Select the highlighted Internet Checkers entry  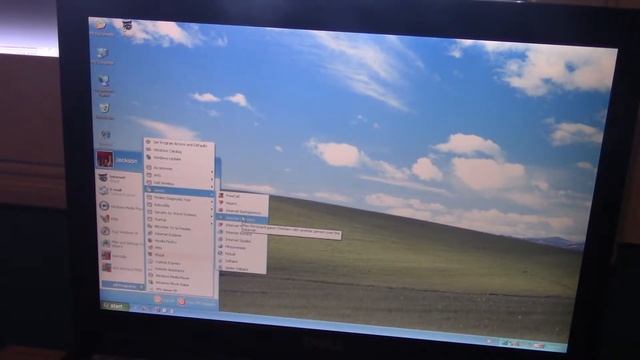[x=242, y=219]
